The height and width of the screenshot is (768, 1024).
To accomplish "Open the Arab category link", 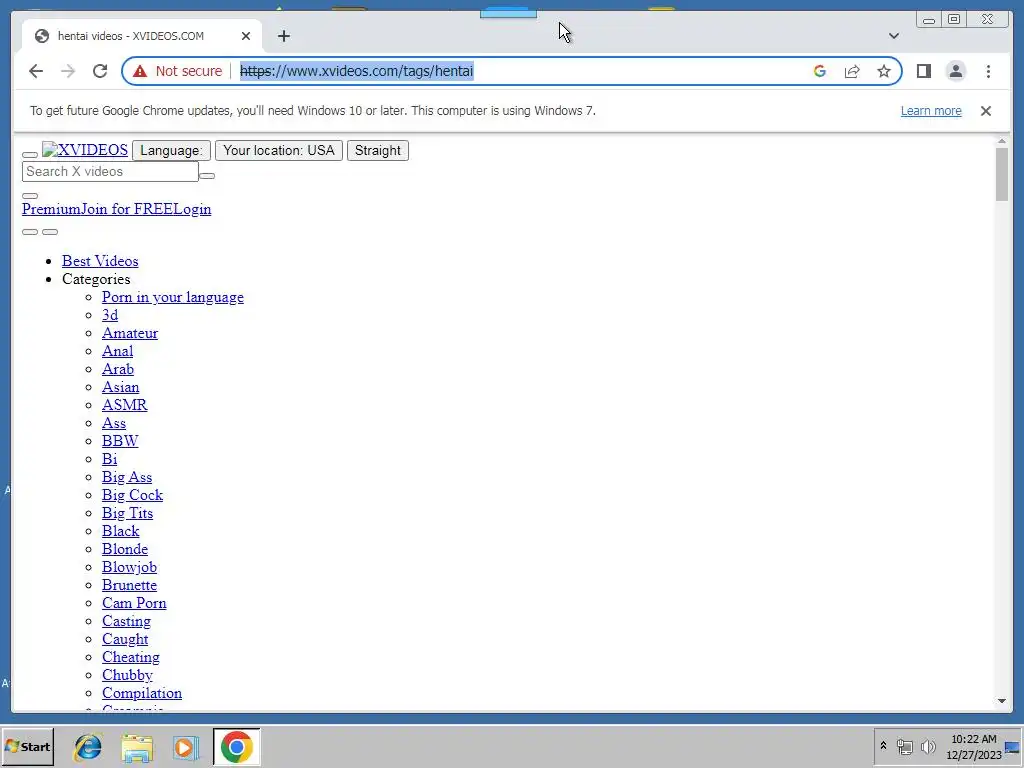I will tap(118, 369).
